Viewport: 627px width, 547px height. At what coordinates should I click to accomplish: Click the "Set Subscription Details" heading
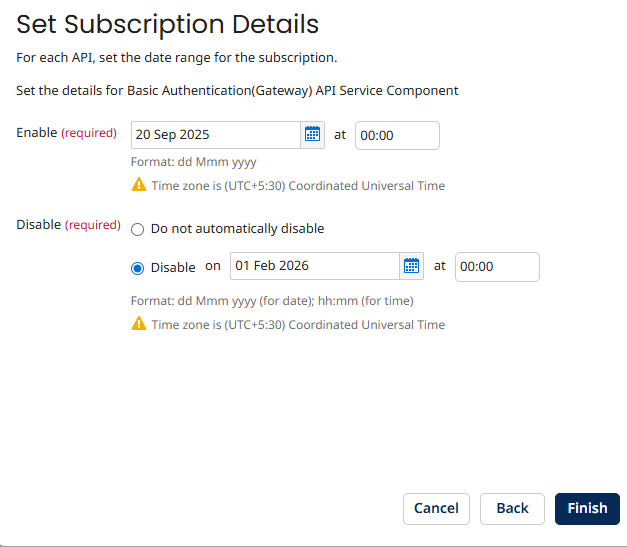(168, 24)
